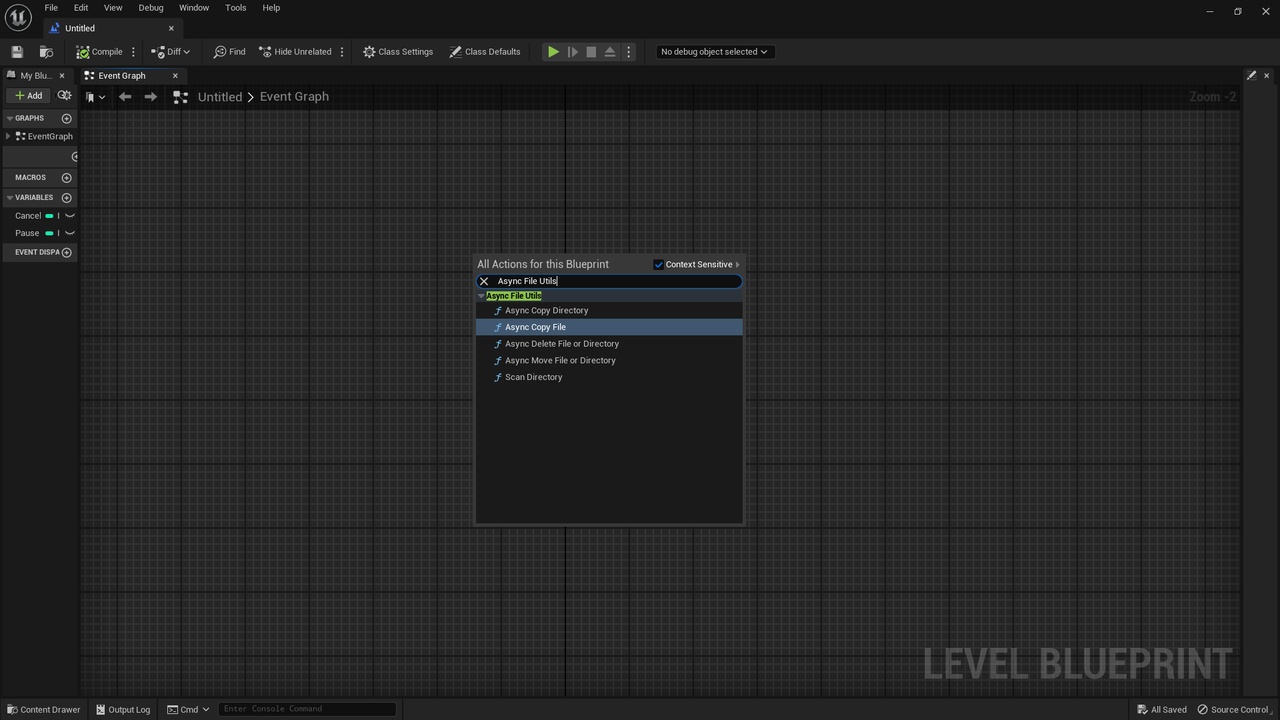Click the Untitled breadcrumb link

tap(220, 97)
